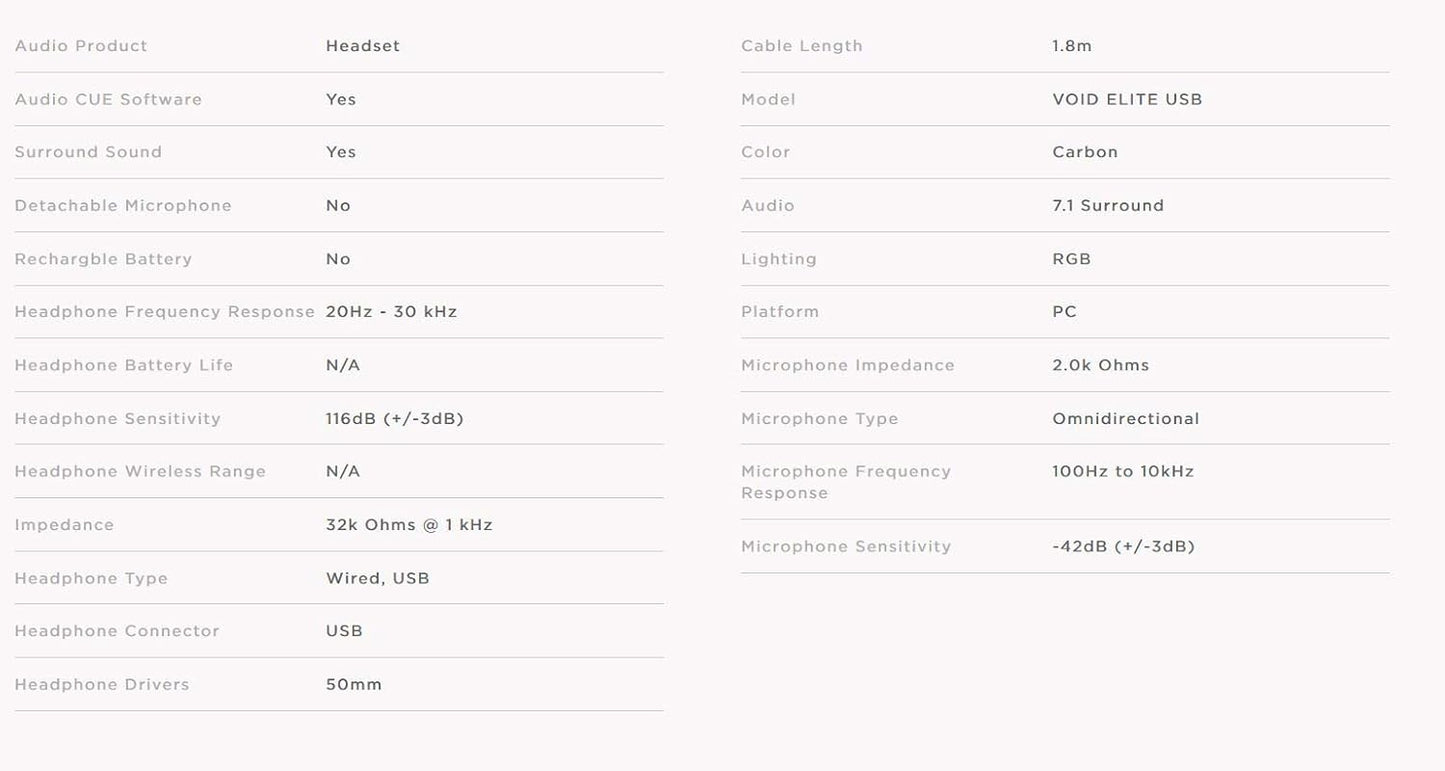Click the -42dB microphone sensitivity value
Screen dimensions: 1445x771
[1124, 546]
